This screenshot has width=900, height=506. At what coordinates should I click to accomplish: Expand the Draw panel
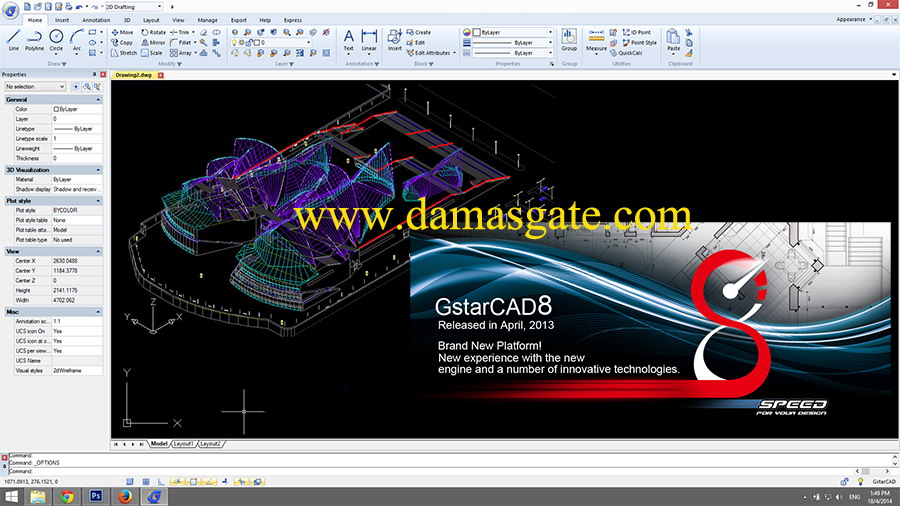57,64
